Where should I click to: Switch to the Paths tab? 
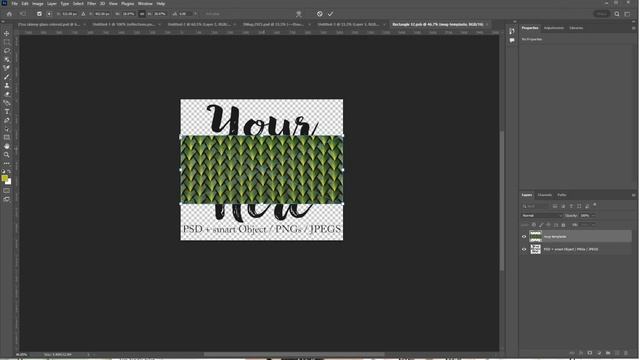562,195
